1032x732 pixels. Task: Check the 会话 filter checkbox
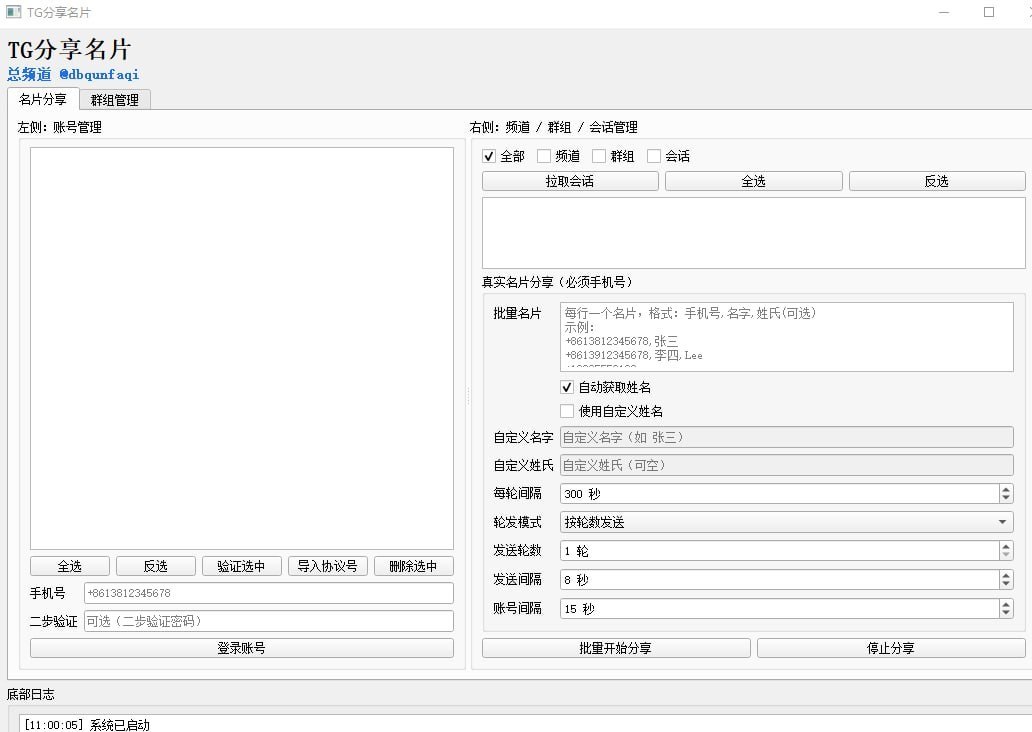[654, 156]
